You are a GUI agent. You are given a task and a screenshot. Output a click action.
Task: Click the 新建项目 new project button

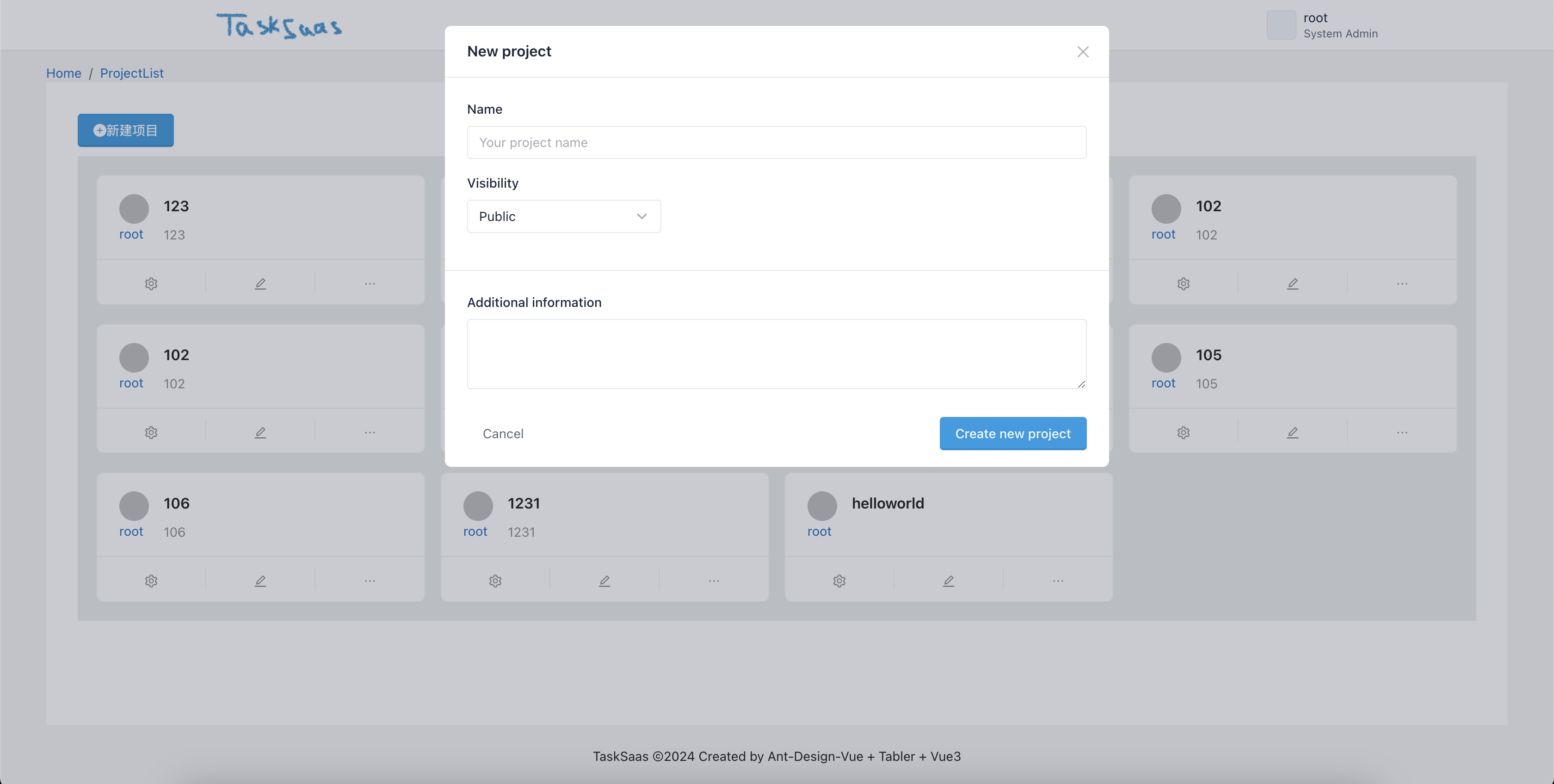pyautogui.click(x=125, y=130)
